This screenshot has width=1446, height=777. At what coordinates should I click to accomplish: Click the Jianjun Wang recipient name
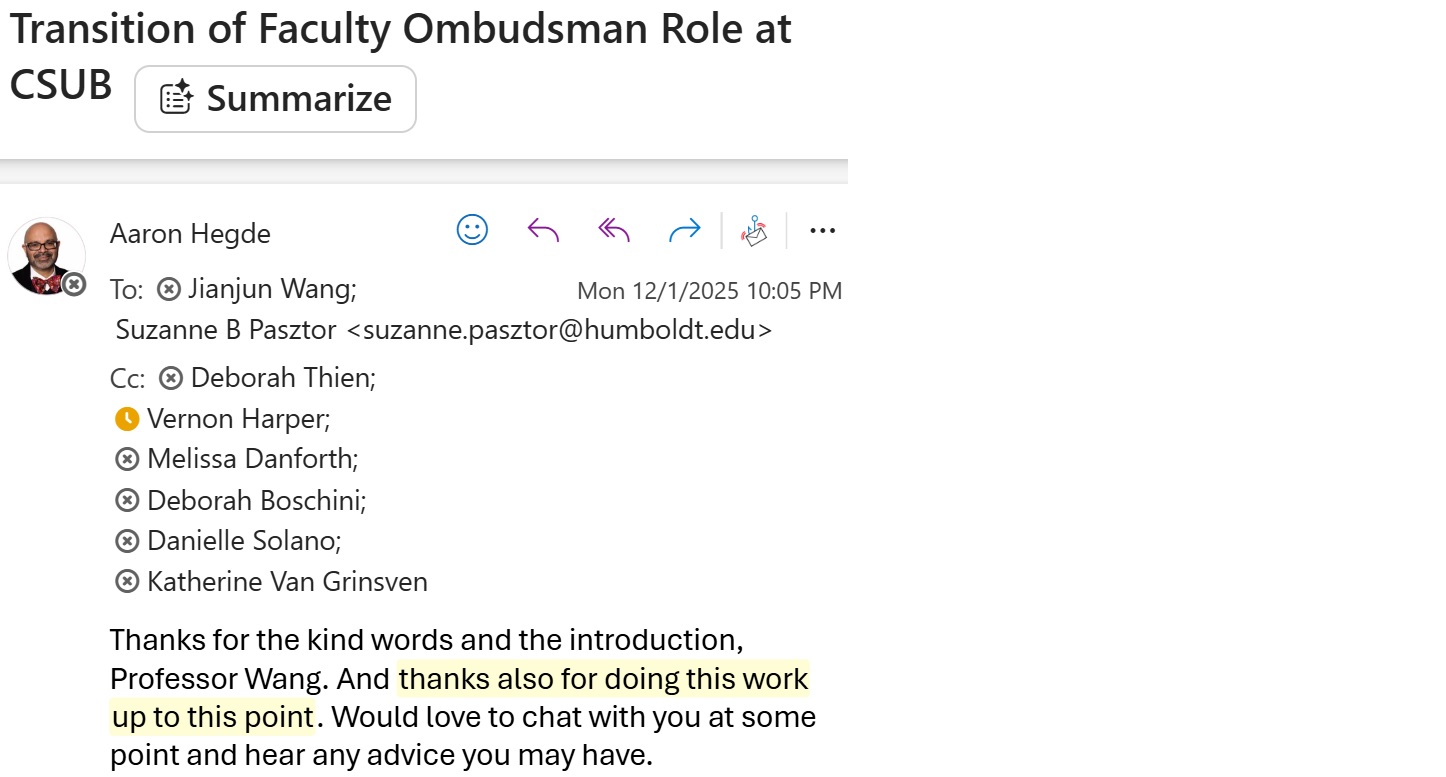(271, 289)
